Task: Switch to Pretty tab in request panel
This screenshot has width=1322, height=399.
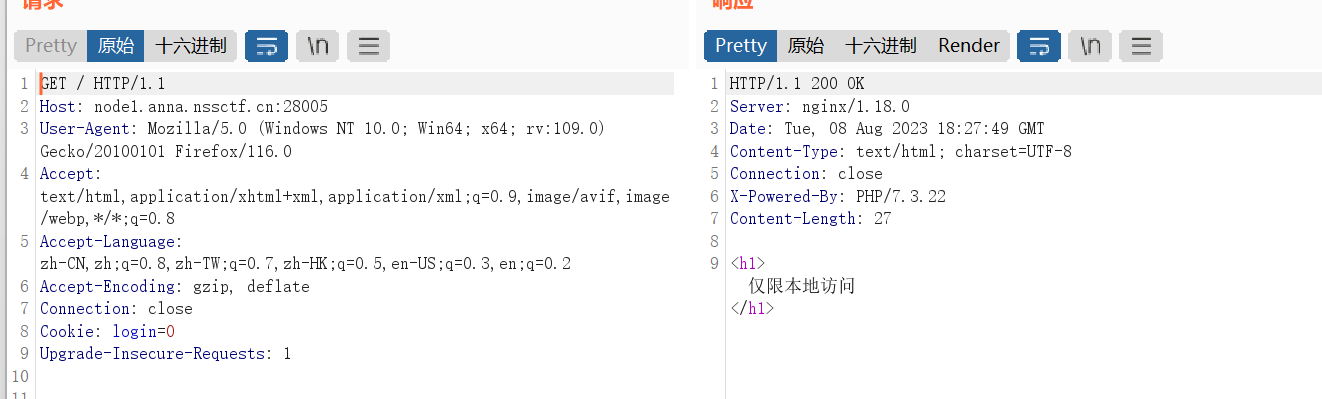Action: coord(51,45)
